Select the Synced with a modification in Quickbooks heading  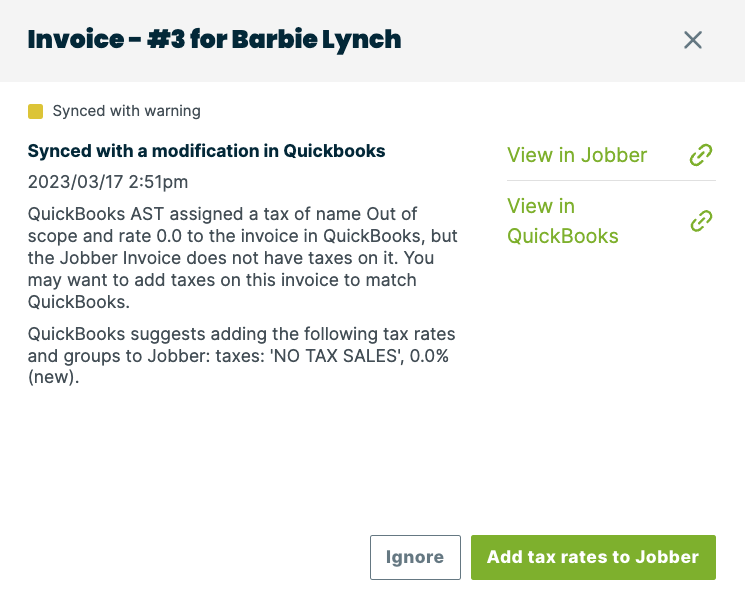(x=206, y=151)
